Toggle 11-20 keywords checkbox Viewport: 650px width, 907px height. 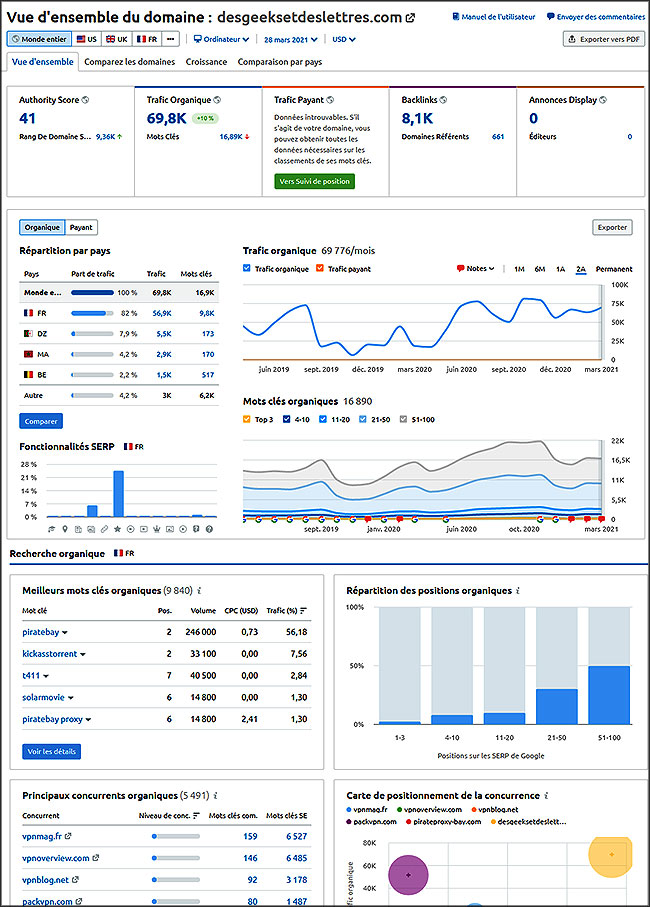pyautogui.click(x=323, y=419)
